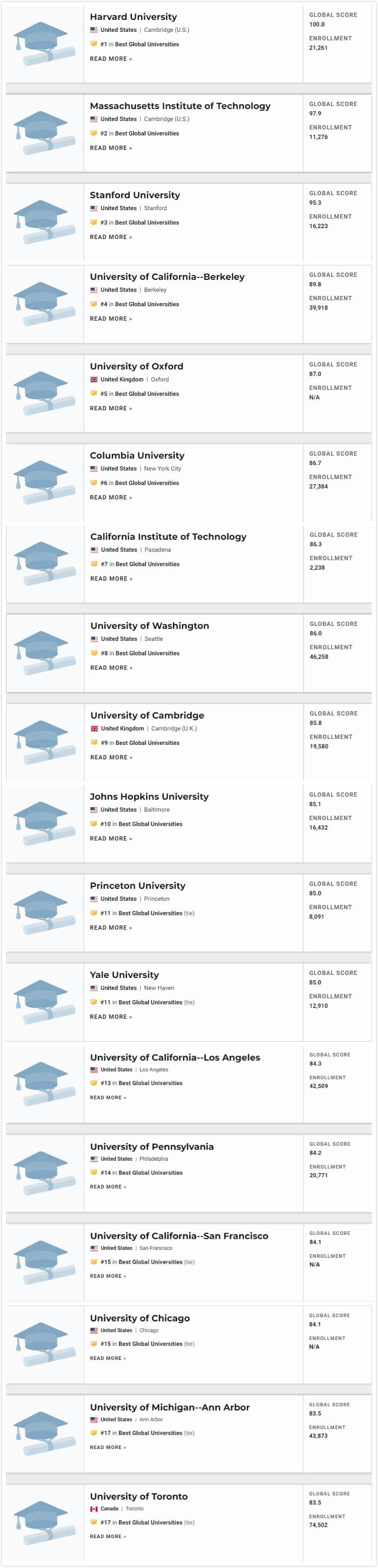Screen dimensions: 378x1568
Task: Click the UK flag icon next to University of Cambridge
Action: [94, 728]
